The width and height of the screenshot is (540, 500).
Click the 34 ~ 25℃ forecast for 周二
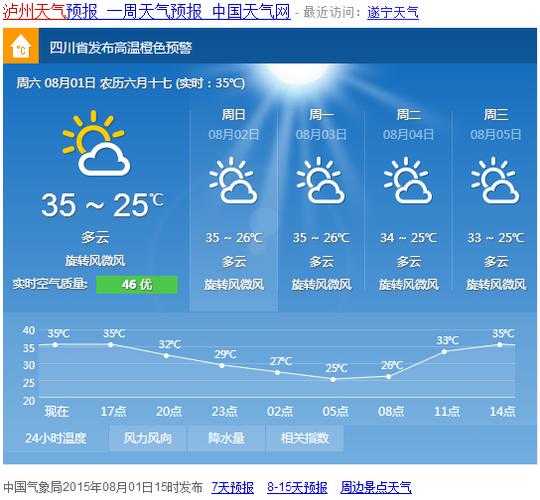pyautogui.click(x=408, y=238)
